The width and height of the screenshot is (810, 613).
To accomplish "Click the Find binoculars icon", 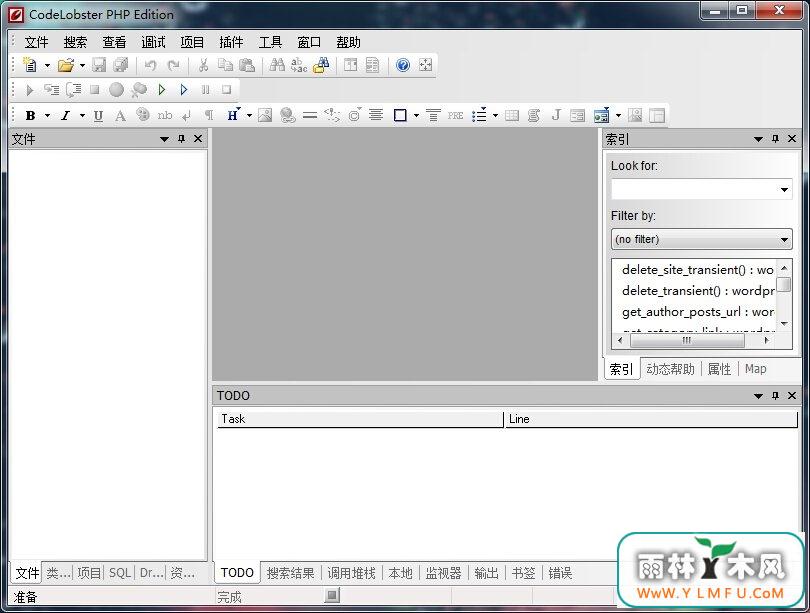I will [x=277, y=65].
